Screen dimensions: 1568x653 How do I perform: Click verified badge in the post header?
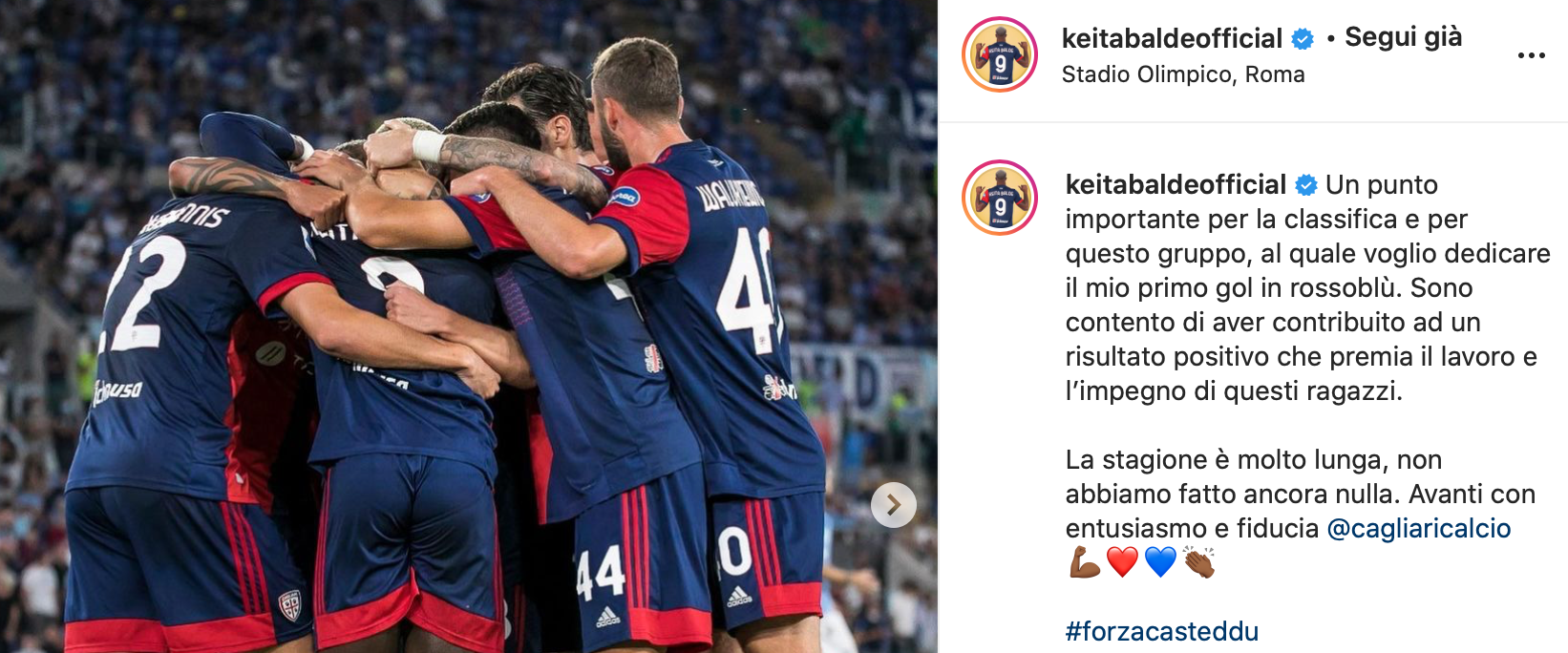(x=1302, y=39)
